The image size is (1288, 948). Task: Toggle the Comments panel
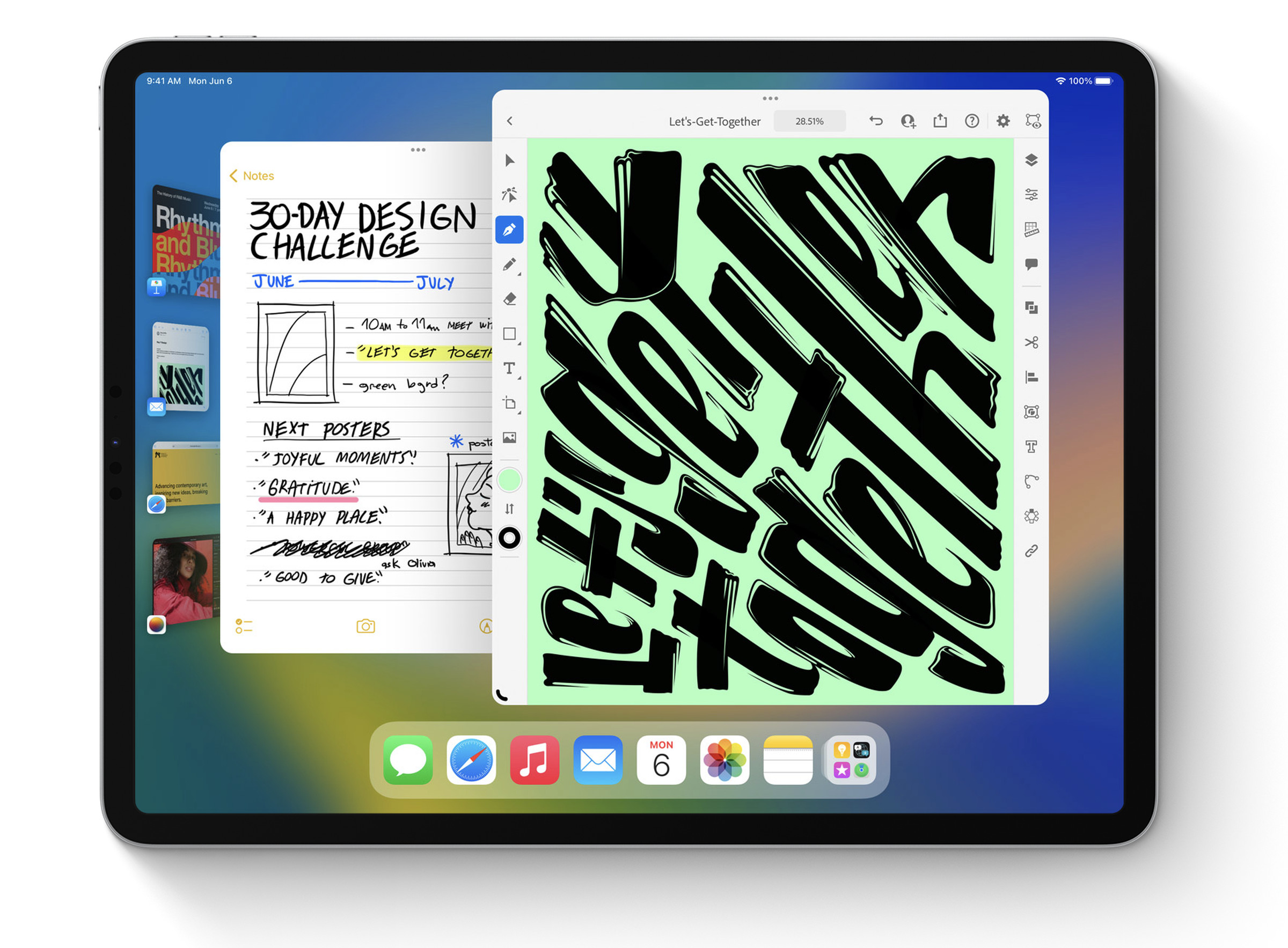coord(1031,263)
